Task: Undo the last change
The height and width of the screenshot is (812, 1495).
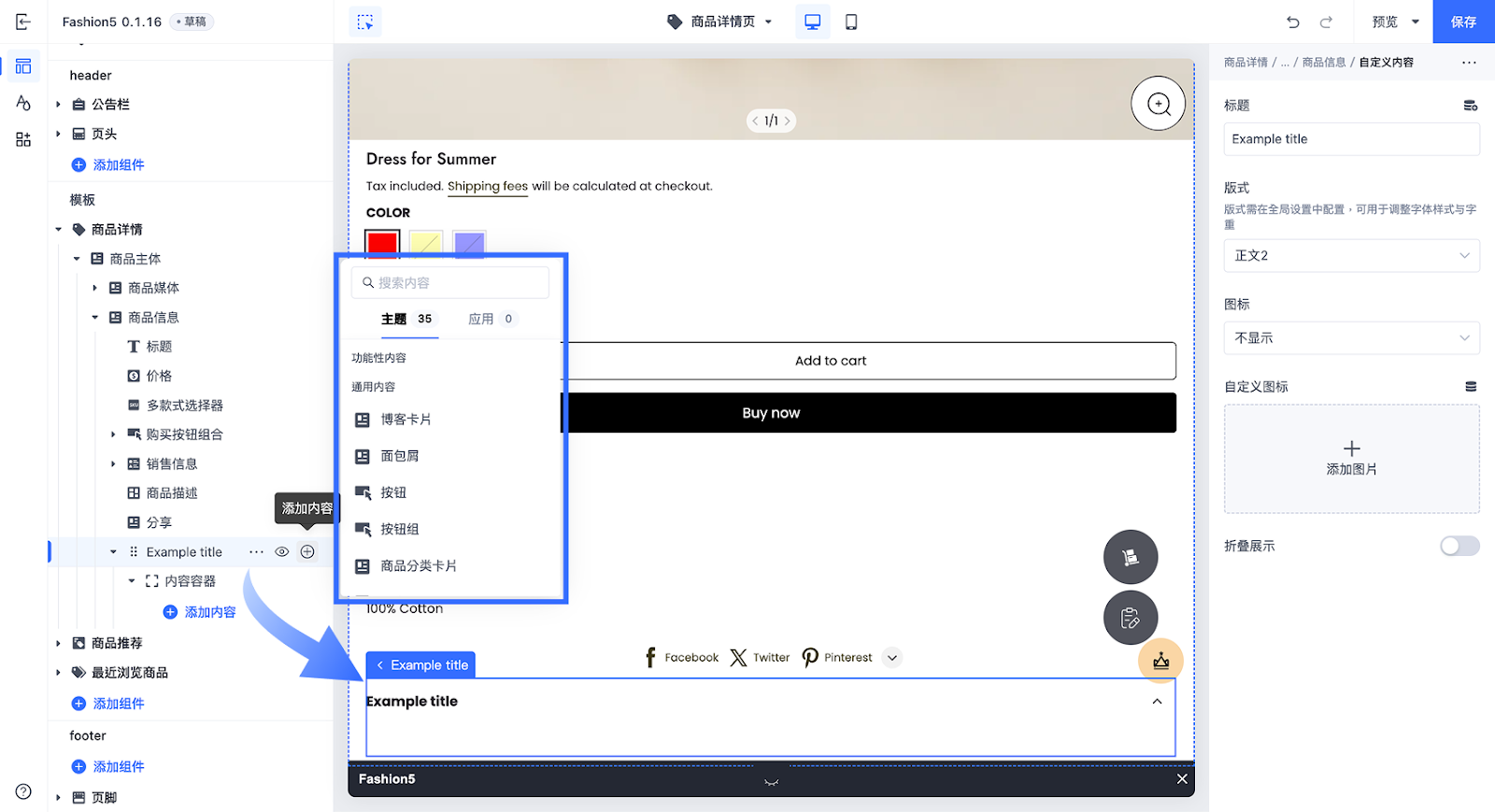Action: [x=1293, y=21]
